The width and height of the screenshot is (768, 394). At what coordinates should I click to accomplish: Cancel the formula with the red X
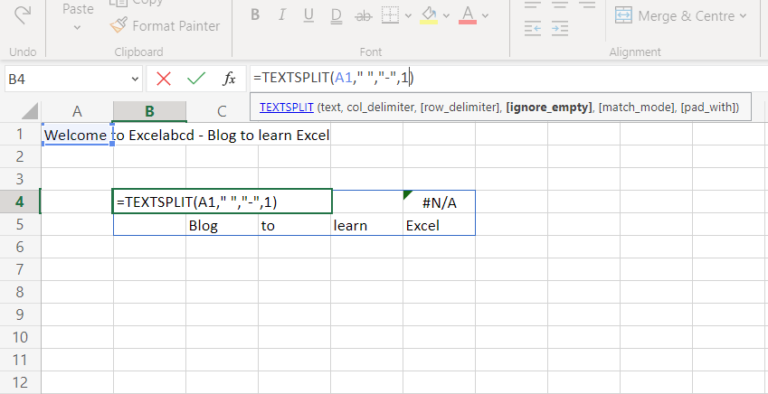pos(164,78)
